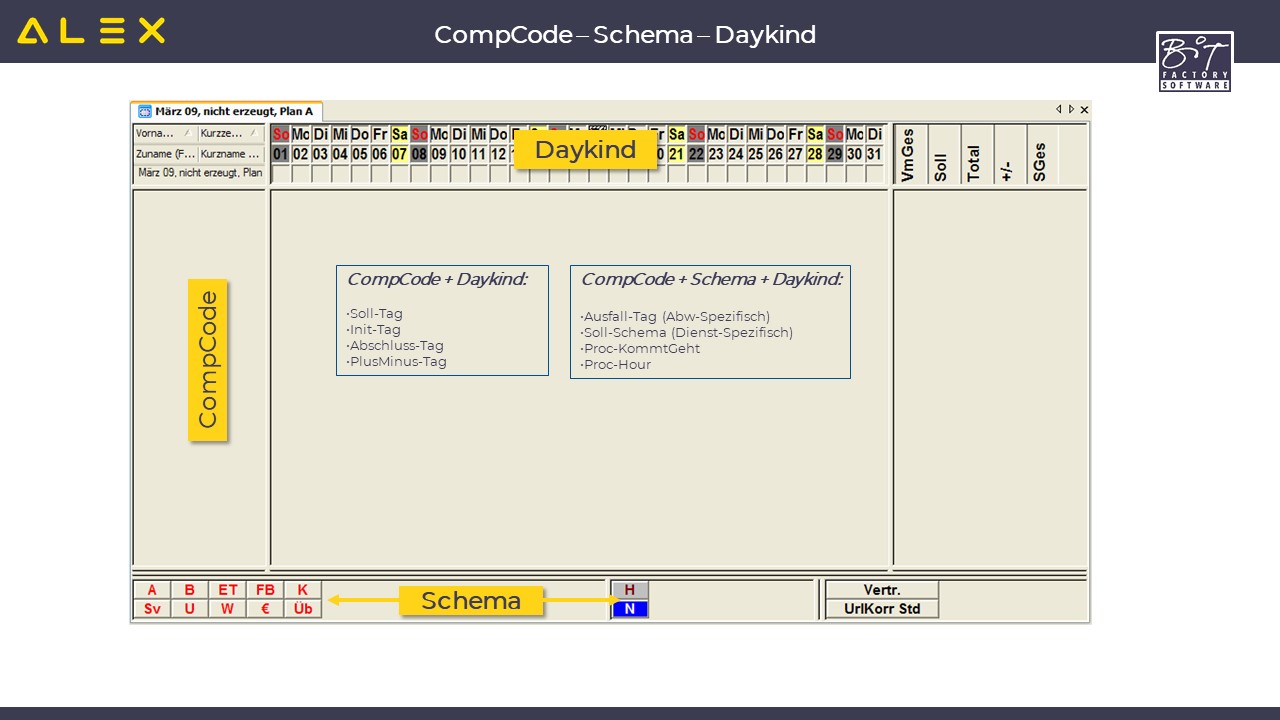The height and width of the screenshot is (720, 1280).
Task: Click the 'Üb' schema symbol
Action: [303, 609]
